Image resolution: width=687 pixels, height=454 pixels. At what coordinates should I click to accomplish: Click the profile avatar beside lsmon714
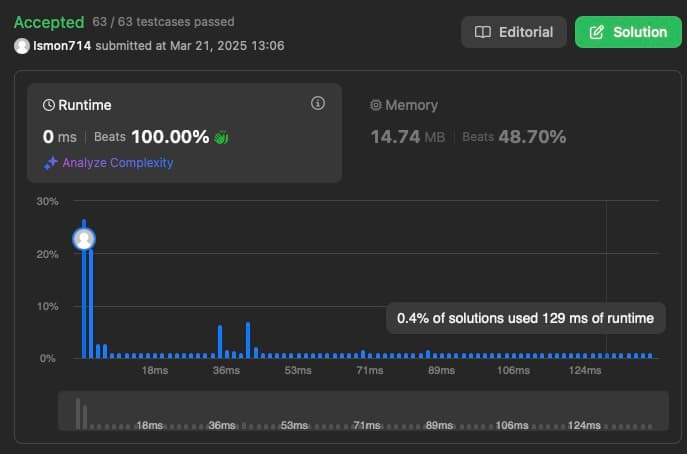(x=22, y=46)
